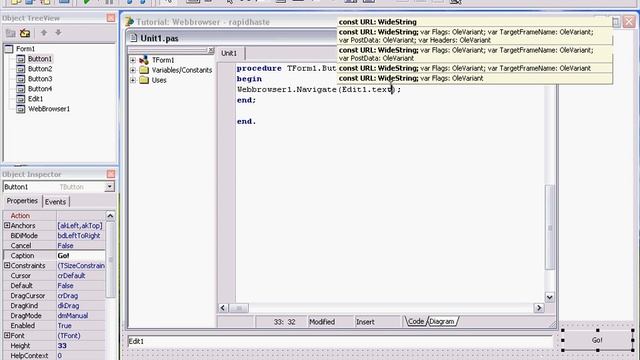Open the Object Inspector component dropdown
Viewport: 640px width, 360px height.
tap(109, 187)
